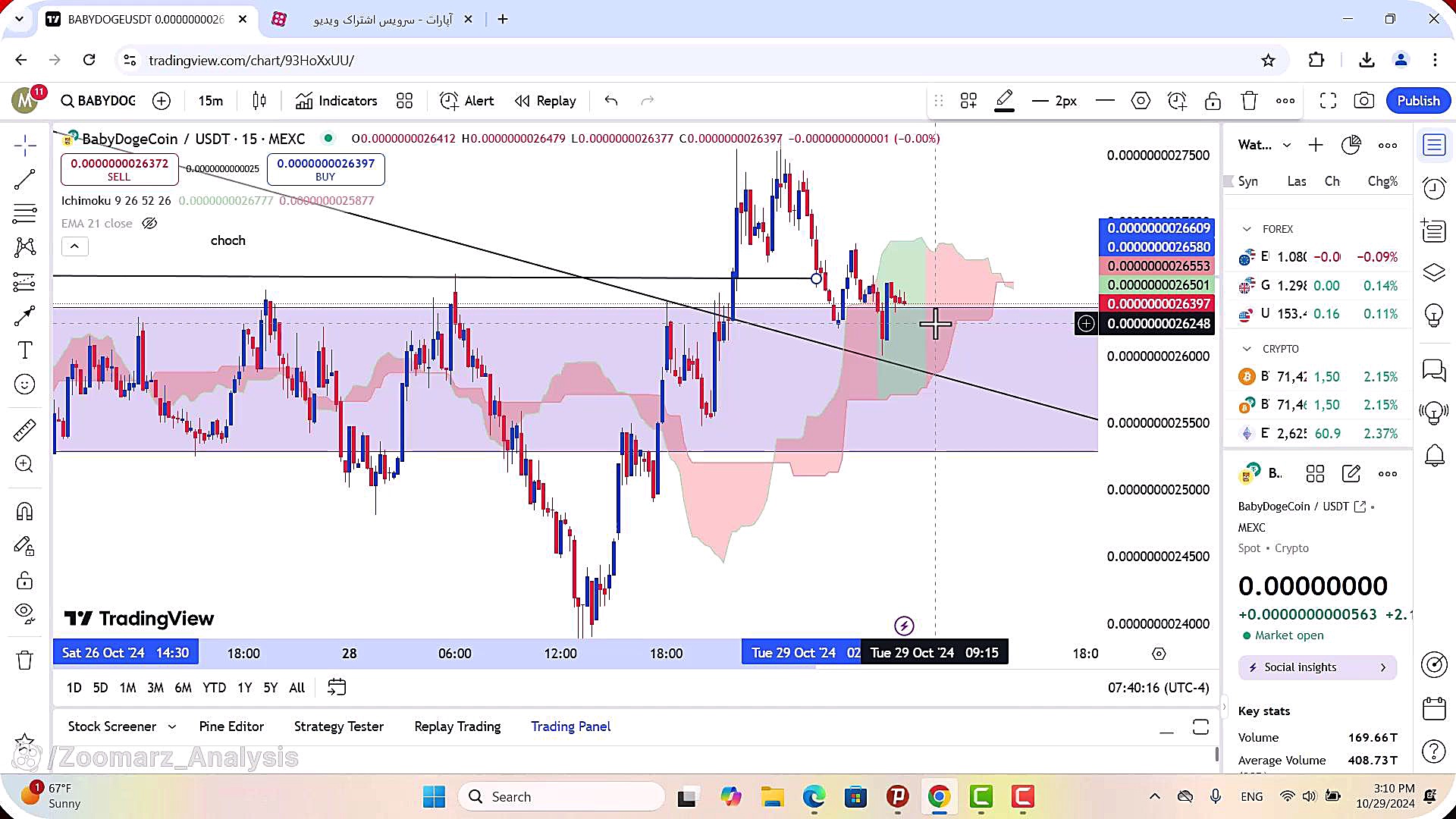Viewport: 1456px width, 819px height.
Task: Select the crosshair cursor tool
Action: pyautogui.click(x=24, y=146)
